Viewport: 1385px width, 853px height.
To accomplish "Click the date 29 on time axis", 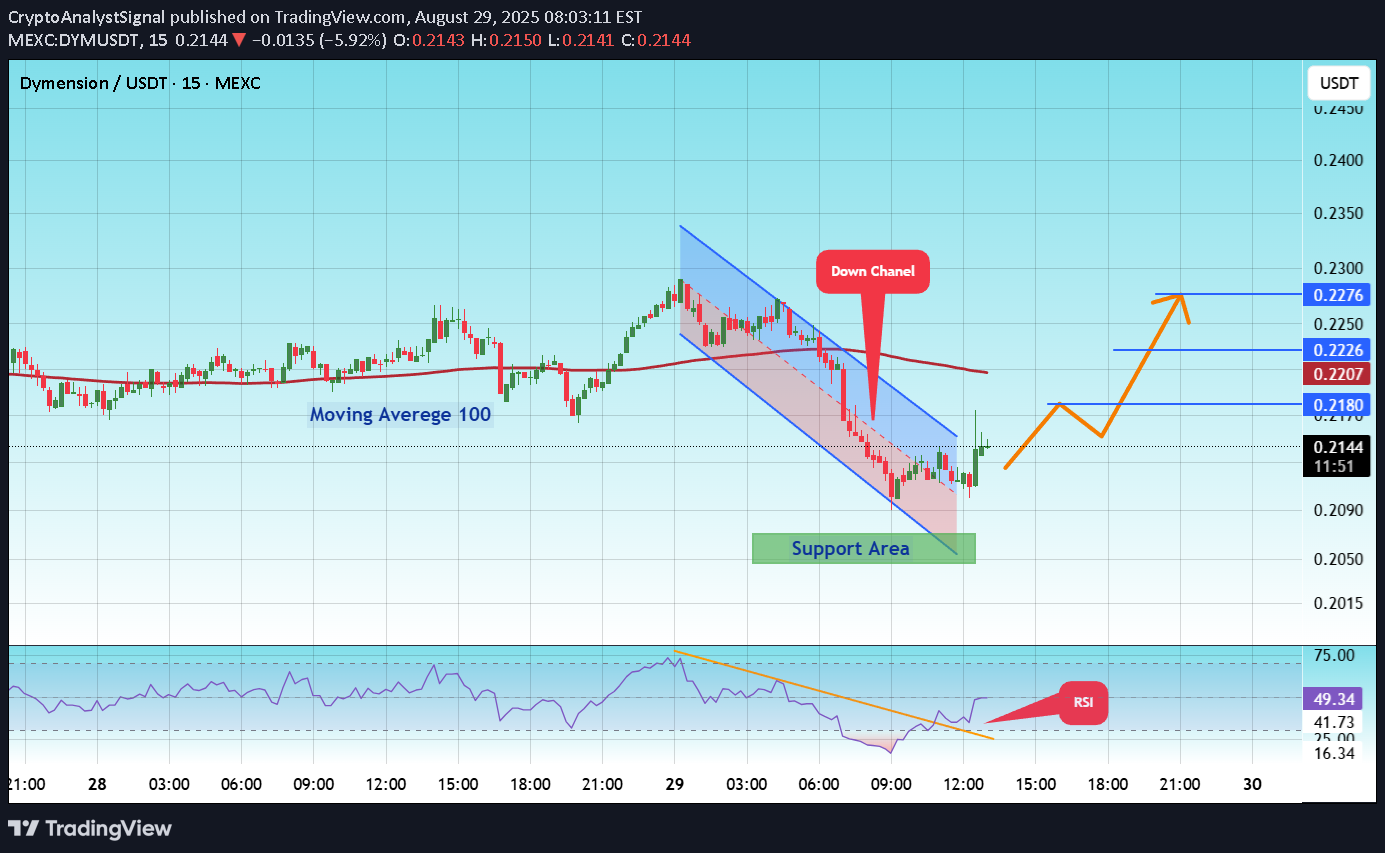I will [674, 784].
